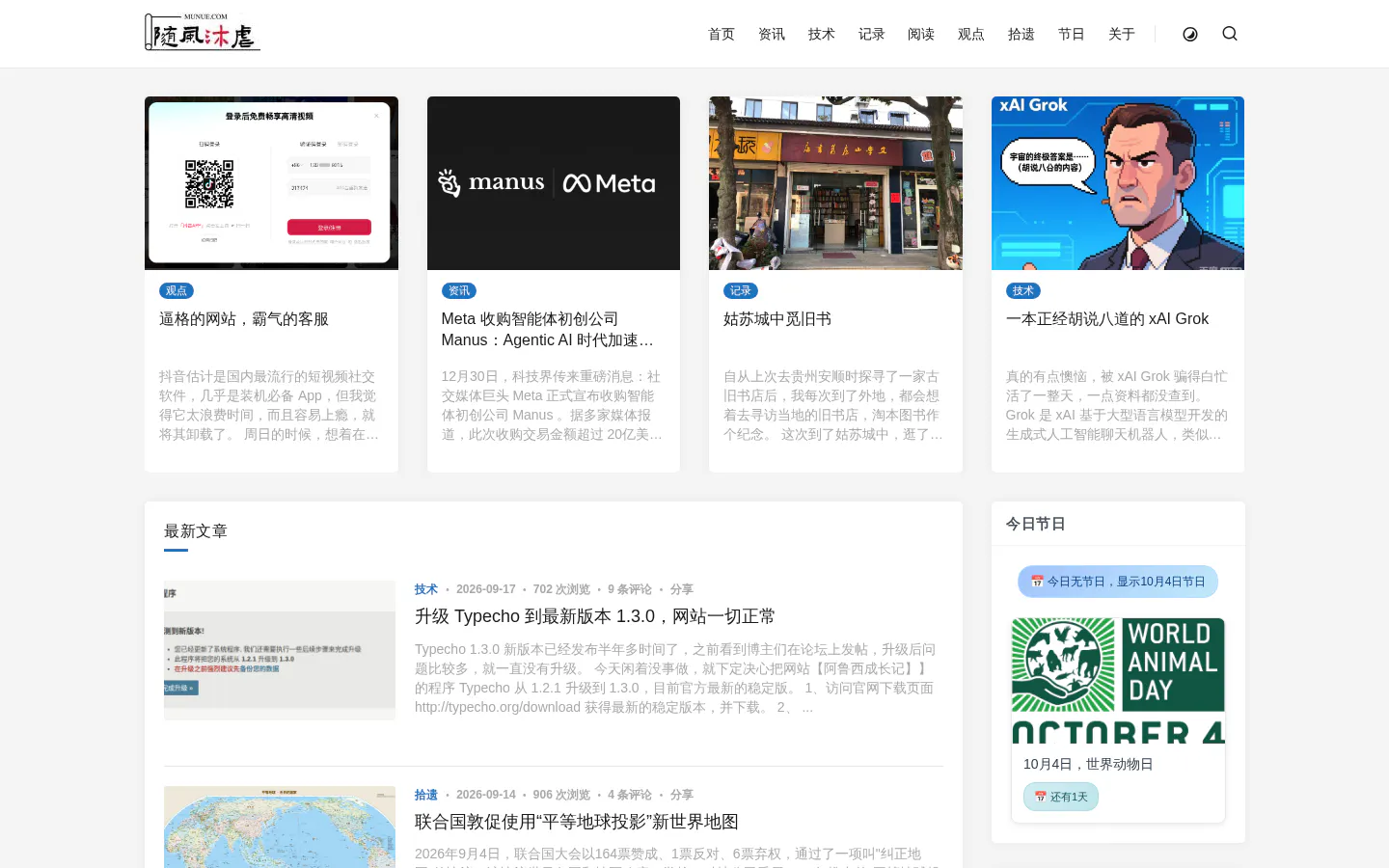Click the 技术 tag on Grok card

pos(1023,290)
